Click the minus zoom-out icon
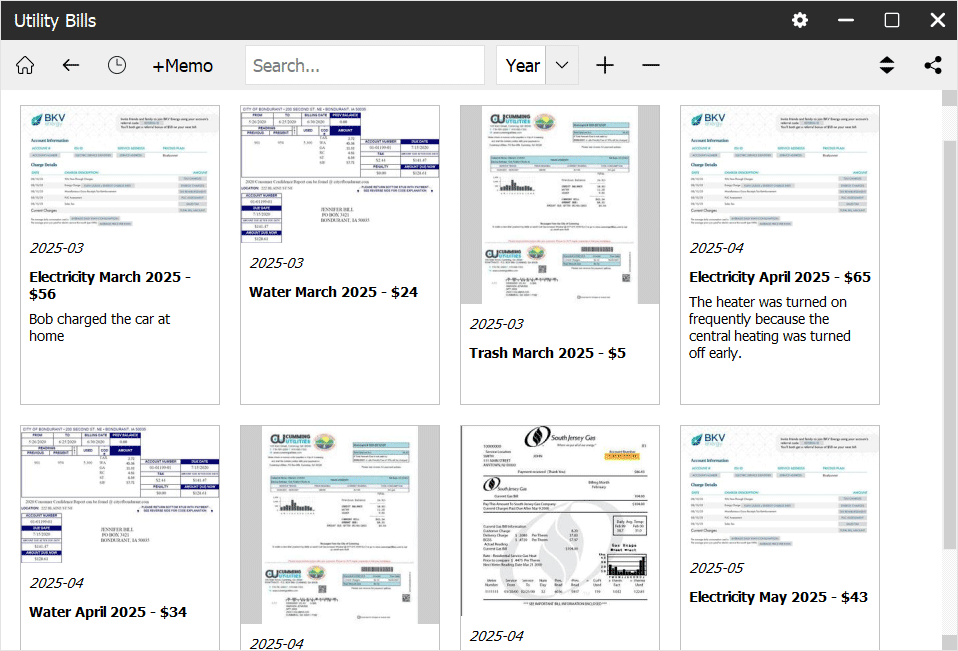This screenshot has height=651, width=958. point(651,65)
